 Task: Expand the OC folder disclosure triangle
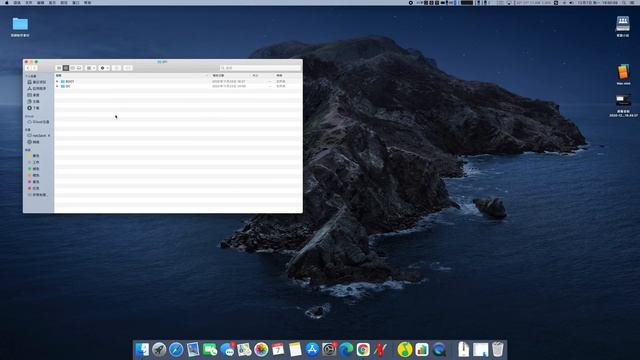click(57, 87)
